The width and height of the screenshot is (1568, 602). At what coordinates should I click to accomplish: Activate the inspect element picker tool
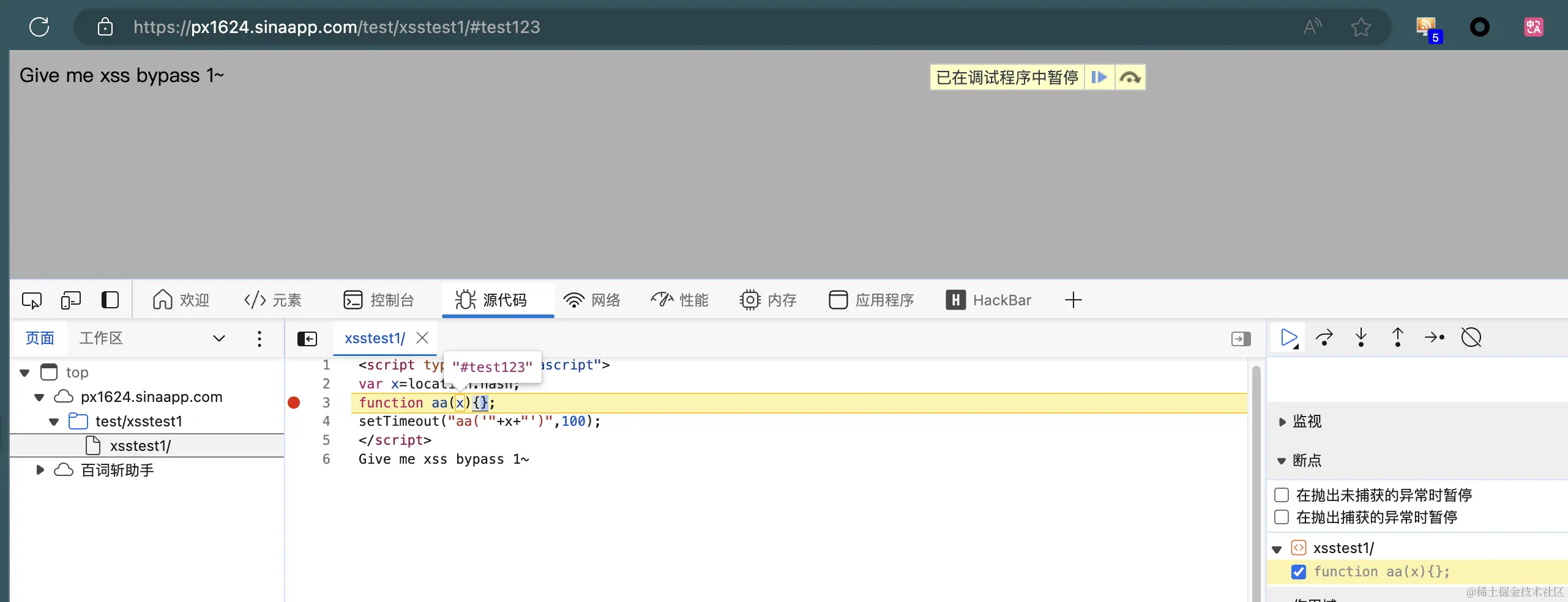click(x=32, y=300)
